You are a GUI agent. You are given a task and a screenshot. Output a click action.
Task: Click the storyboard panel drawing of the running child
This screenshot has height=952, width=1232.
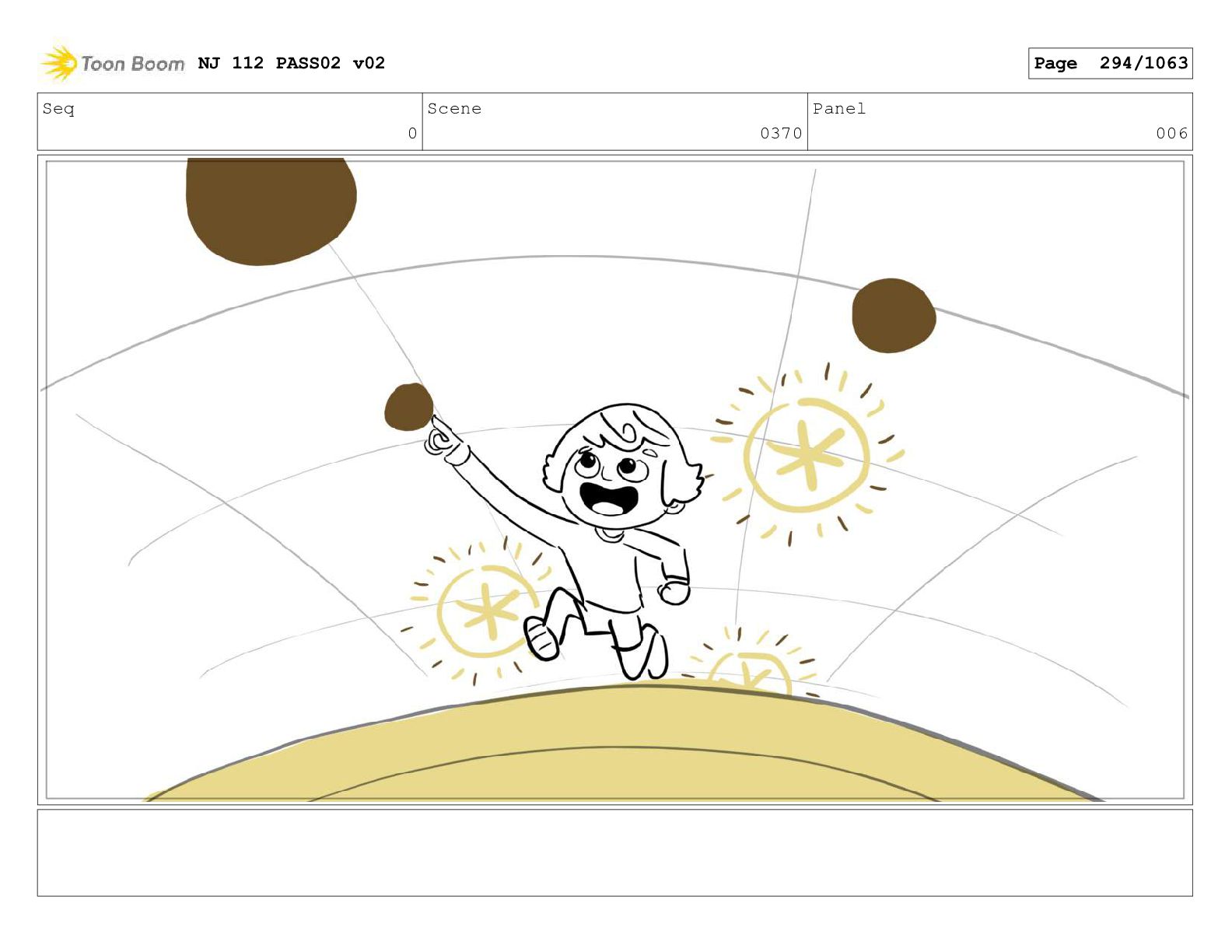614,480
